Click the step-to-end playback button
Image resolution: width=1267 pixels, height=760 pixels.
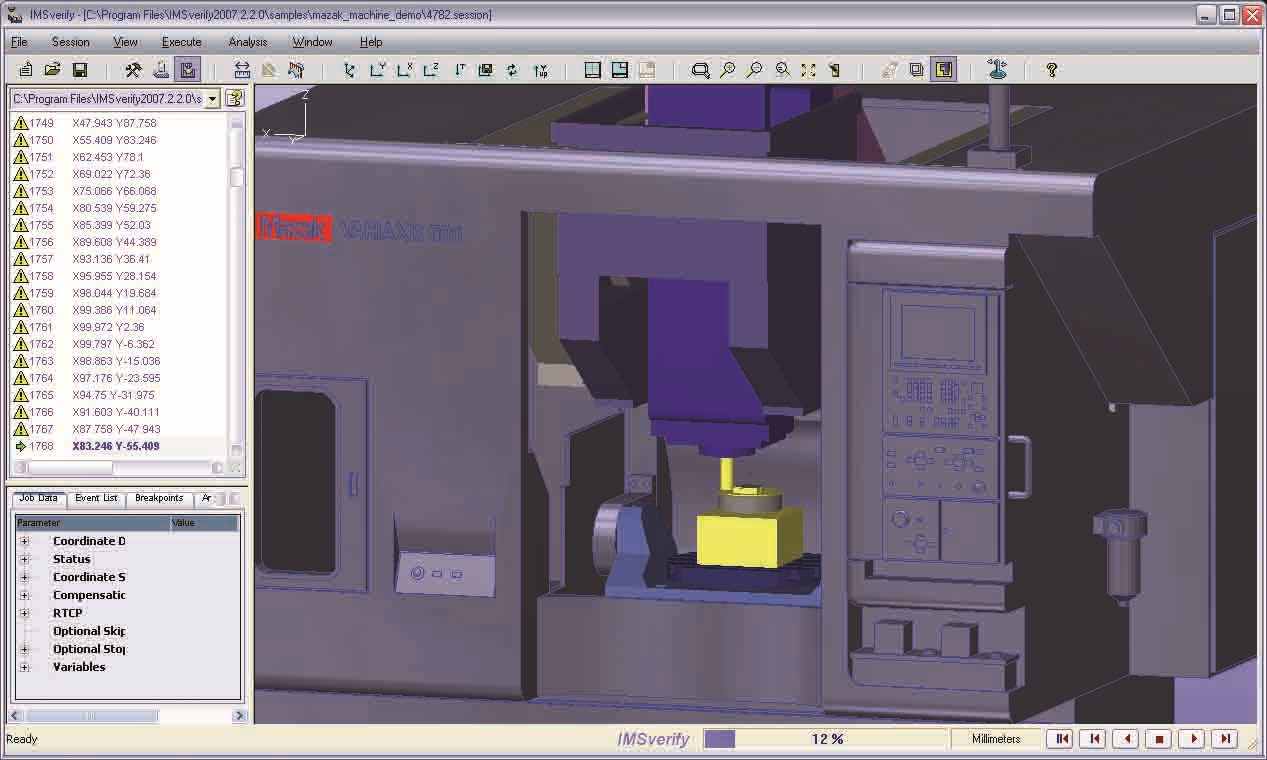(1225, 739)
